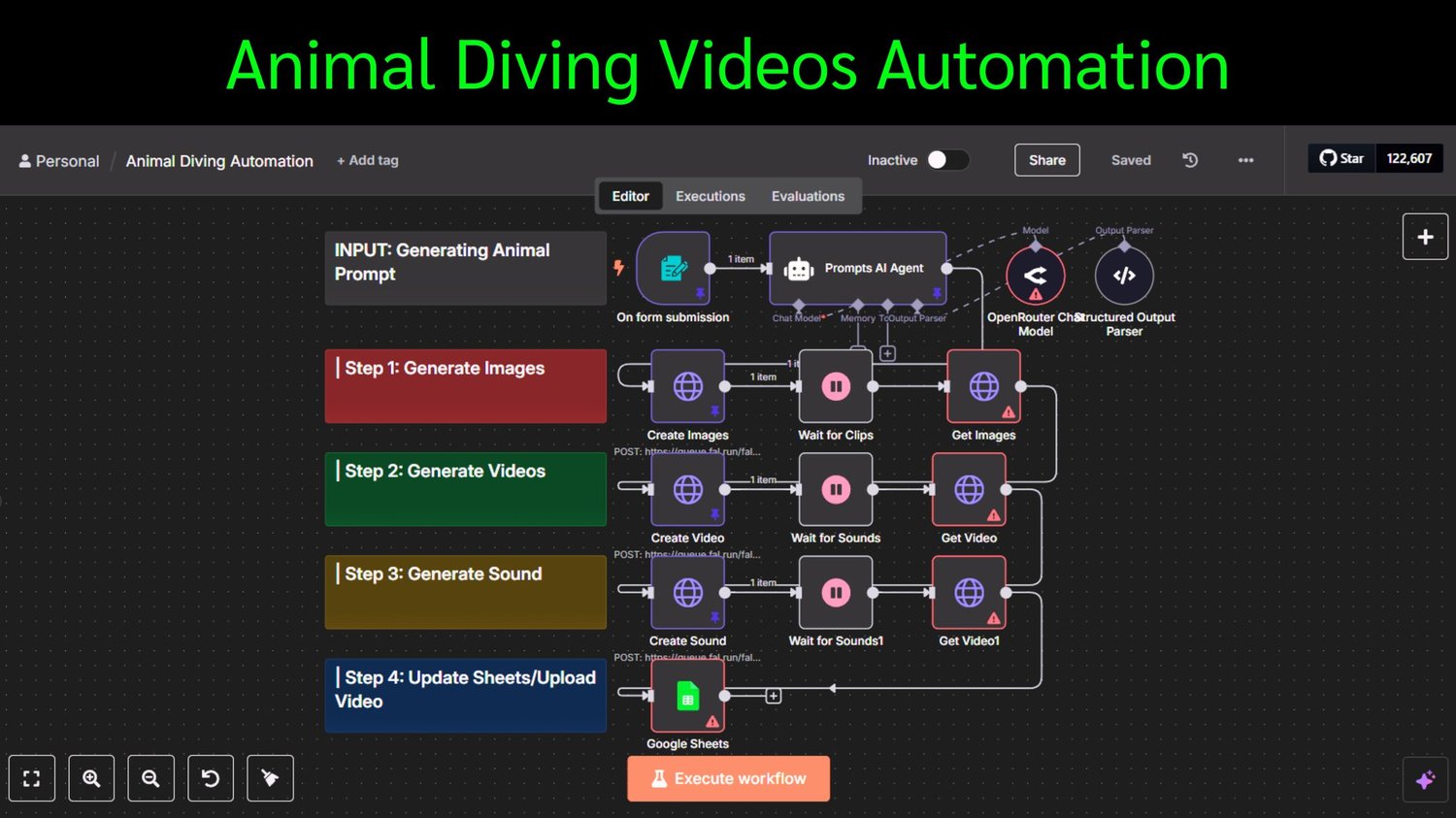Select the Step 3: Generate Sound sticky note
Image resolution: width=1456 pixels, height=818 pixels.
click(466, 592)
